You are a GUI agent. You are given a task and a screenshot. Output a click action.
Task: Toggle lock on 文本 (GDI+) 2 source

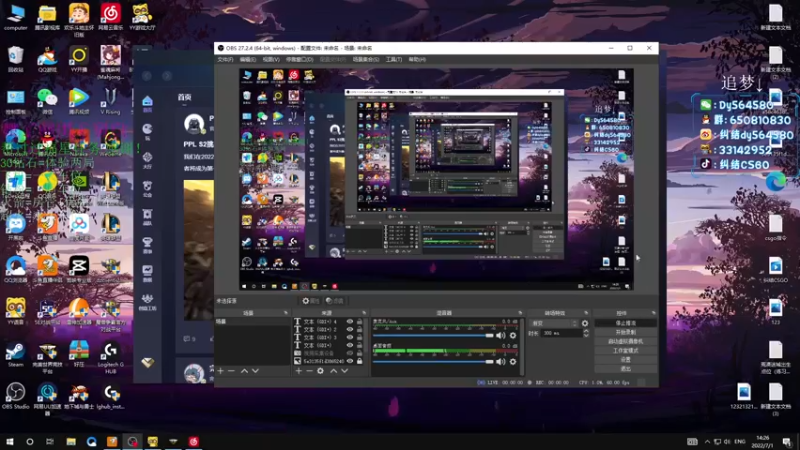(x=360, y=330)
